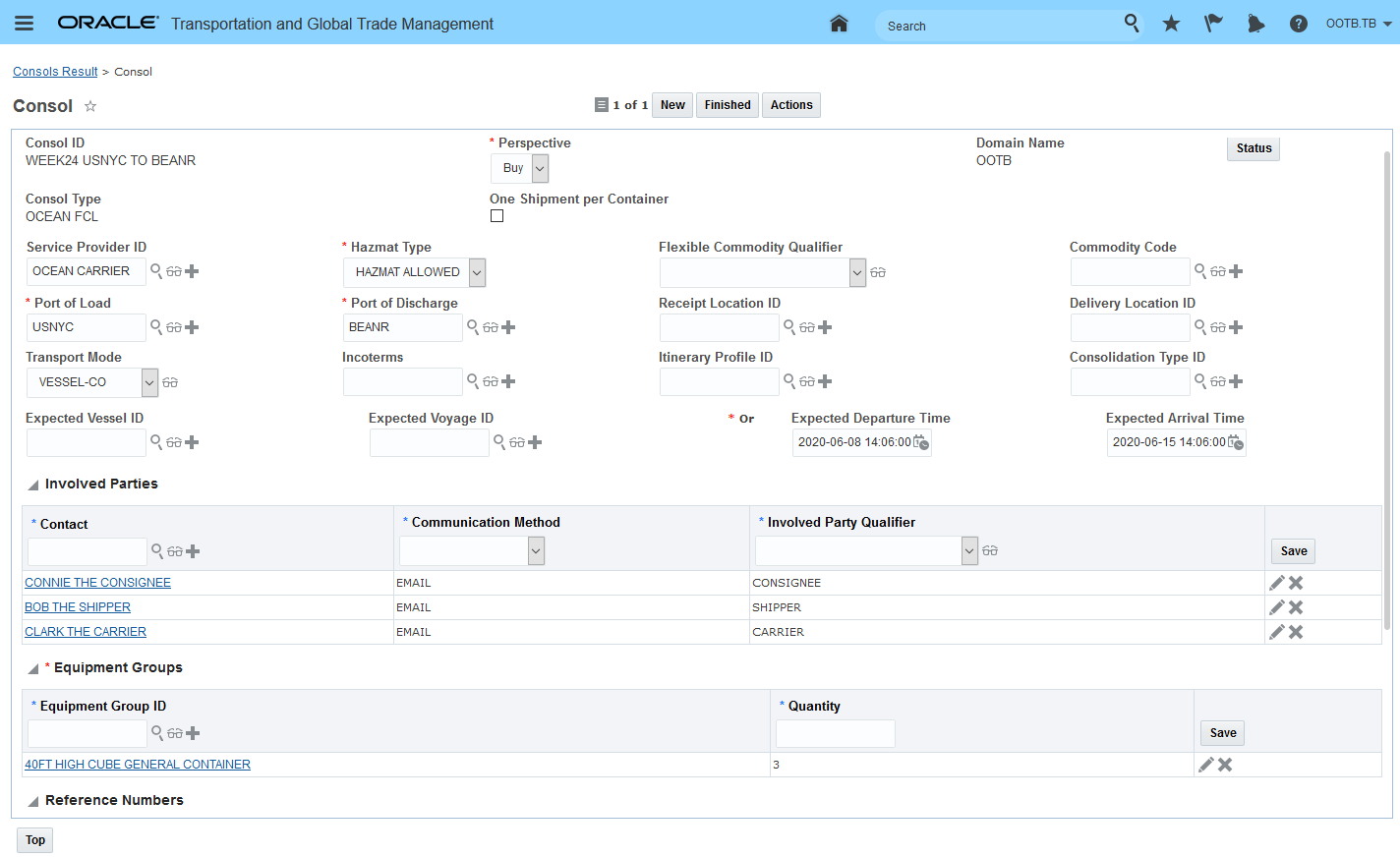Add new Expected Voyage ID plus icon
The width and height of the screenshot is (1400, 857).
click(x=535, y=442)
